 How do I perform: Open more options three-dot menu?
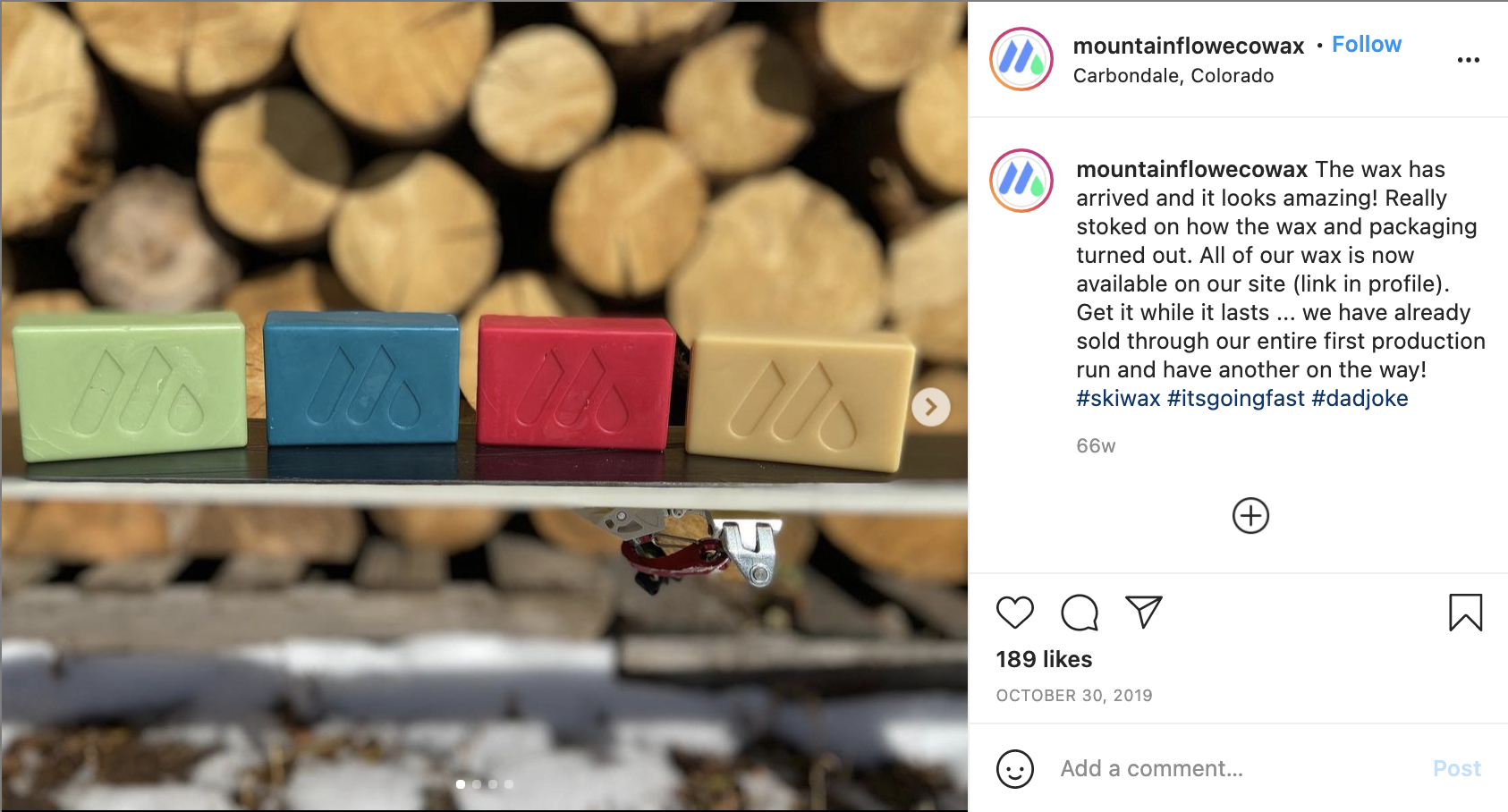(1469, 60)
